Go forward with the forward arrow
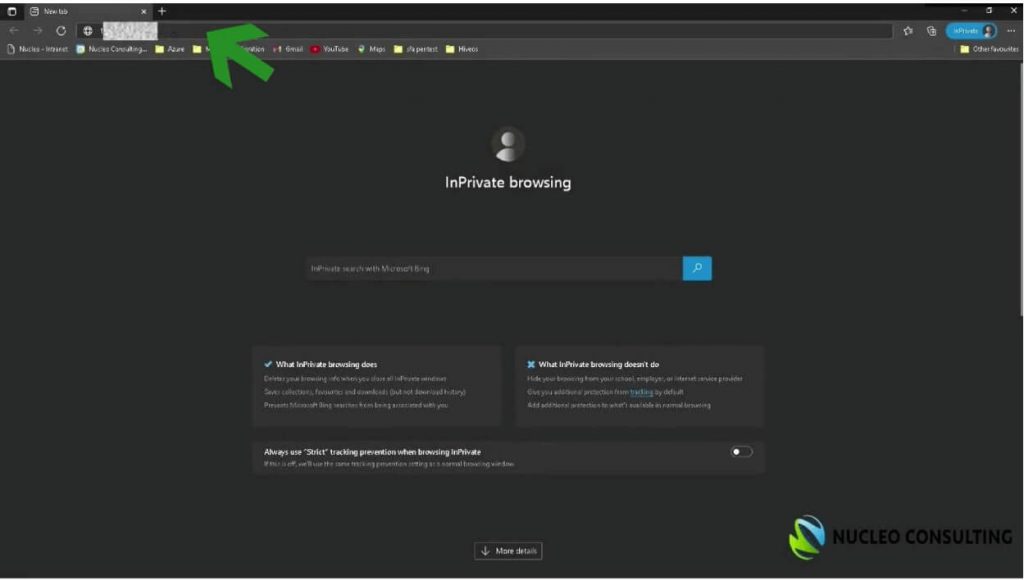 point(38,31)
